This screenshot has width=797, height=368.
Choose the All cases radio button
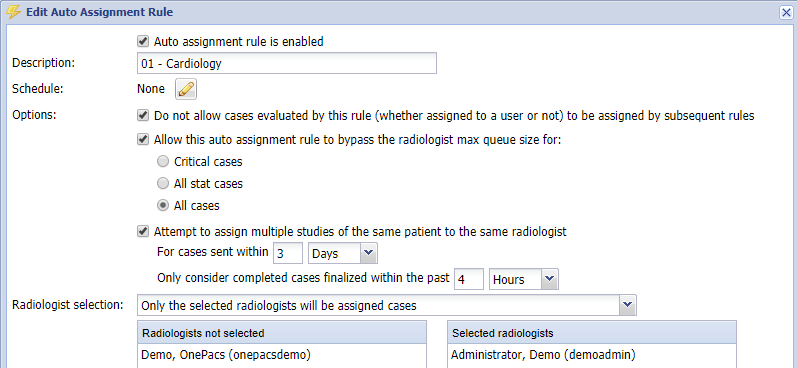tap(163, 205)
